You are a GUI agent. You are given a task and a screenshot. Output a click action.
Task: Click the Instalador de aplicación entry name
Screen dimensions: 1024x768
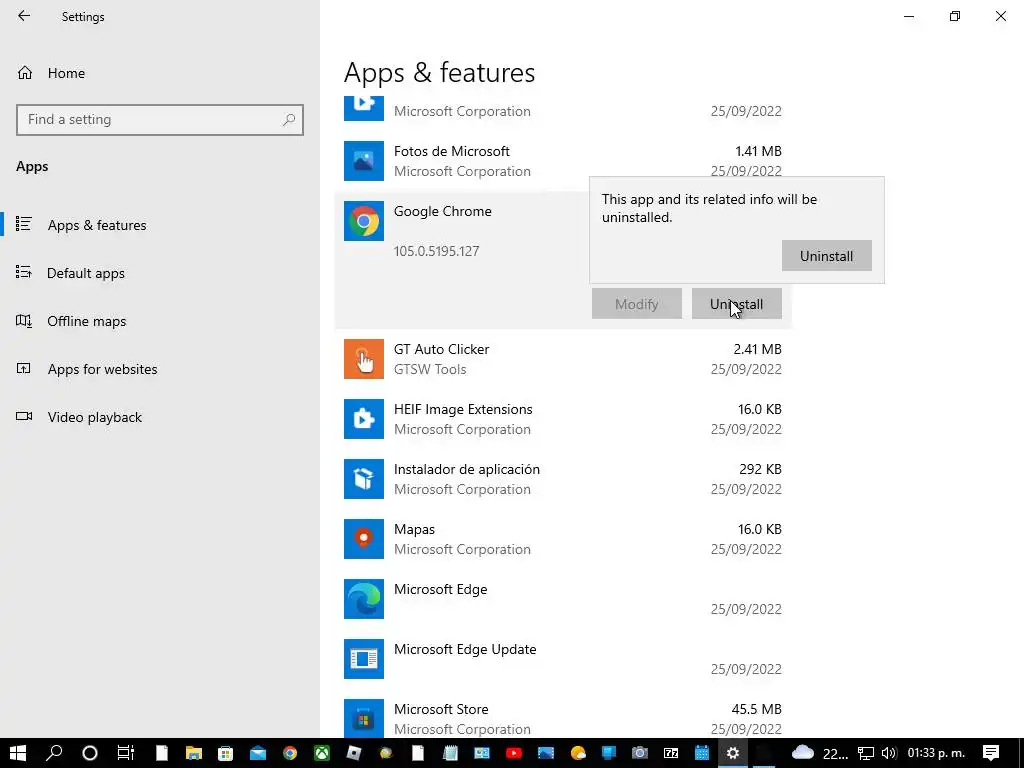pyautogui.click(x=467, y=469)
